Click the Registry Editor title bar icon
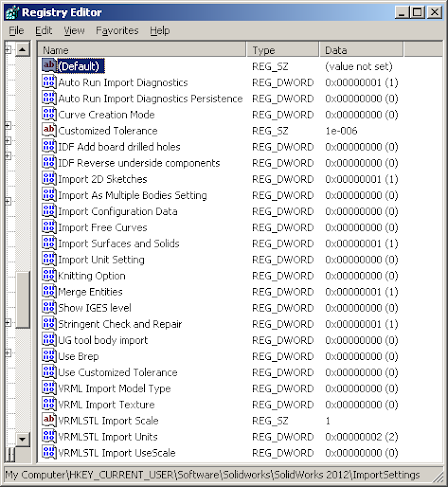The width and height of the screenshot is (448, 487). point(12,12)
